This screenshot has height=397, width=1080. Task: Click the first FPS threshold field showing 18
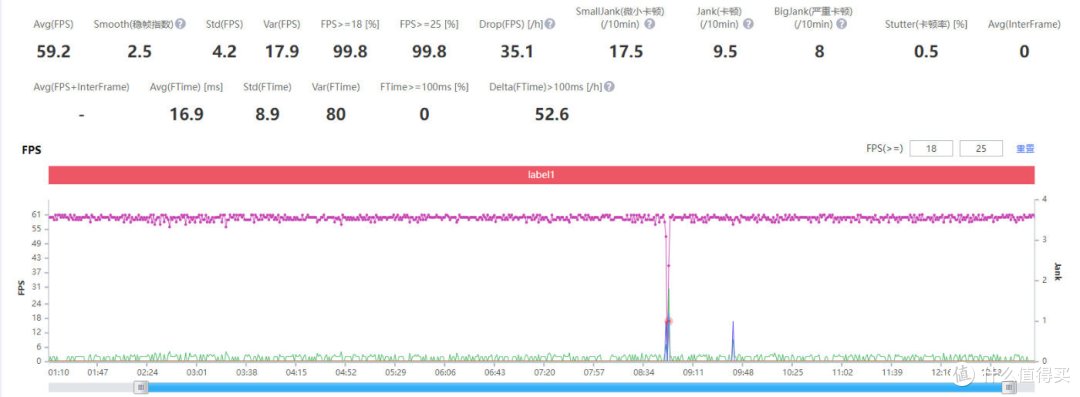tap(931, 148)
